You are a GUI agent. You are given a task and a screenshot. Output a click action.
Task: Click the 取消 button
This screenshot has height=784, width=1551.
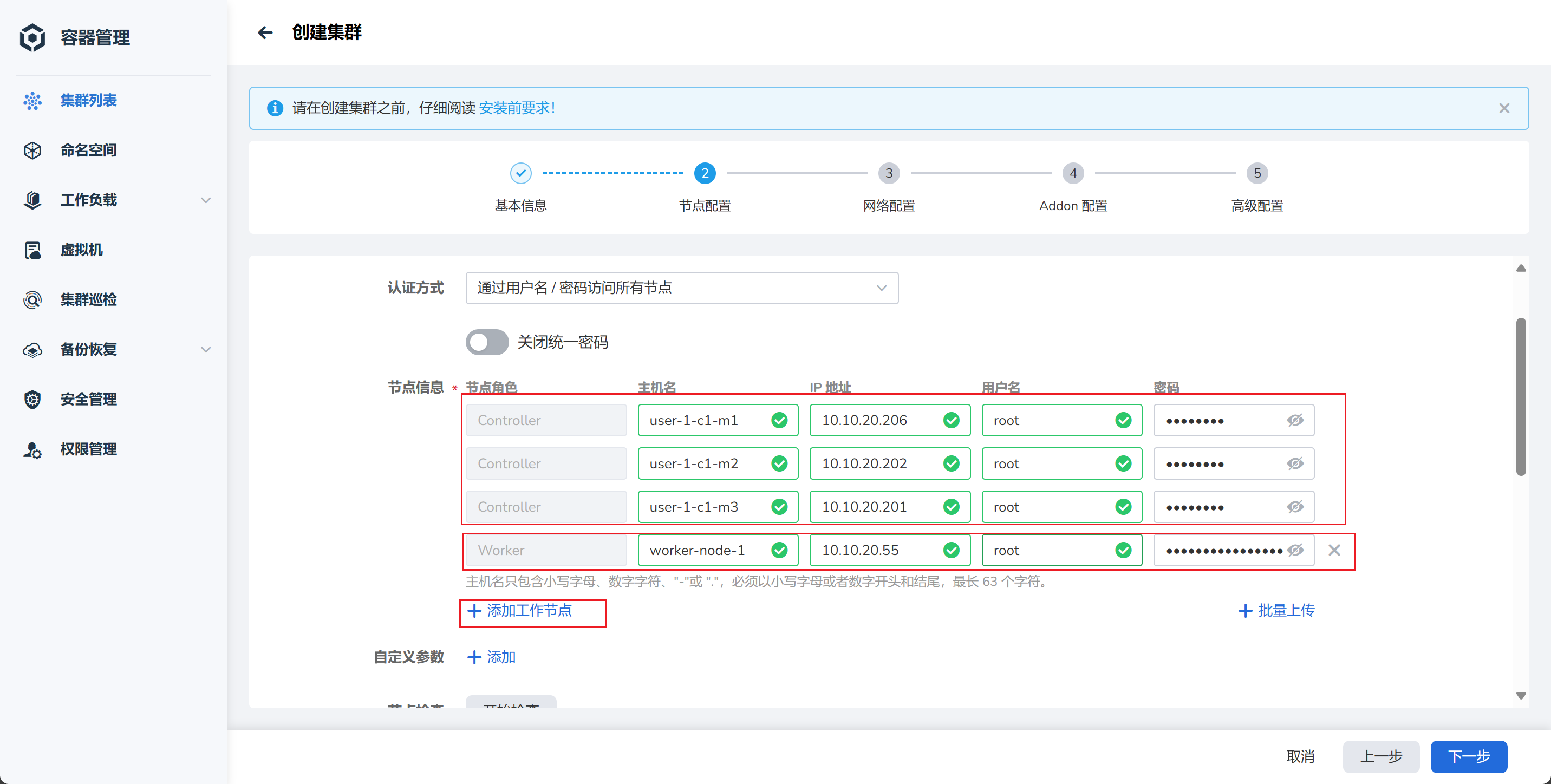point(1300,756)
